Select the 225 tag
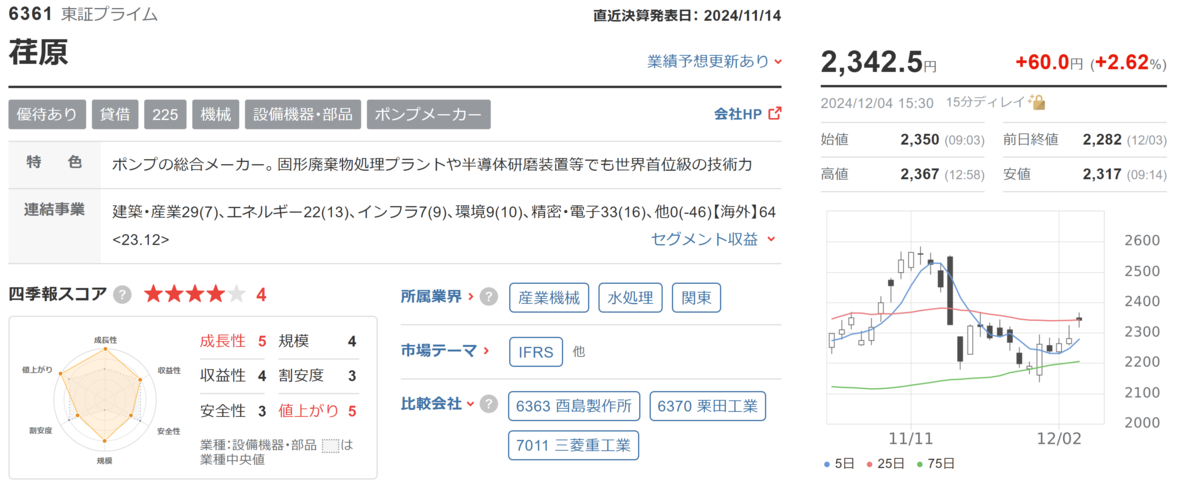This screenshot has height=483, width=1200. click(165, 114)
